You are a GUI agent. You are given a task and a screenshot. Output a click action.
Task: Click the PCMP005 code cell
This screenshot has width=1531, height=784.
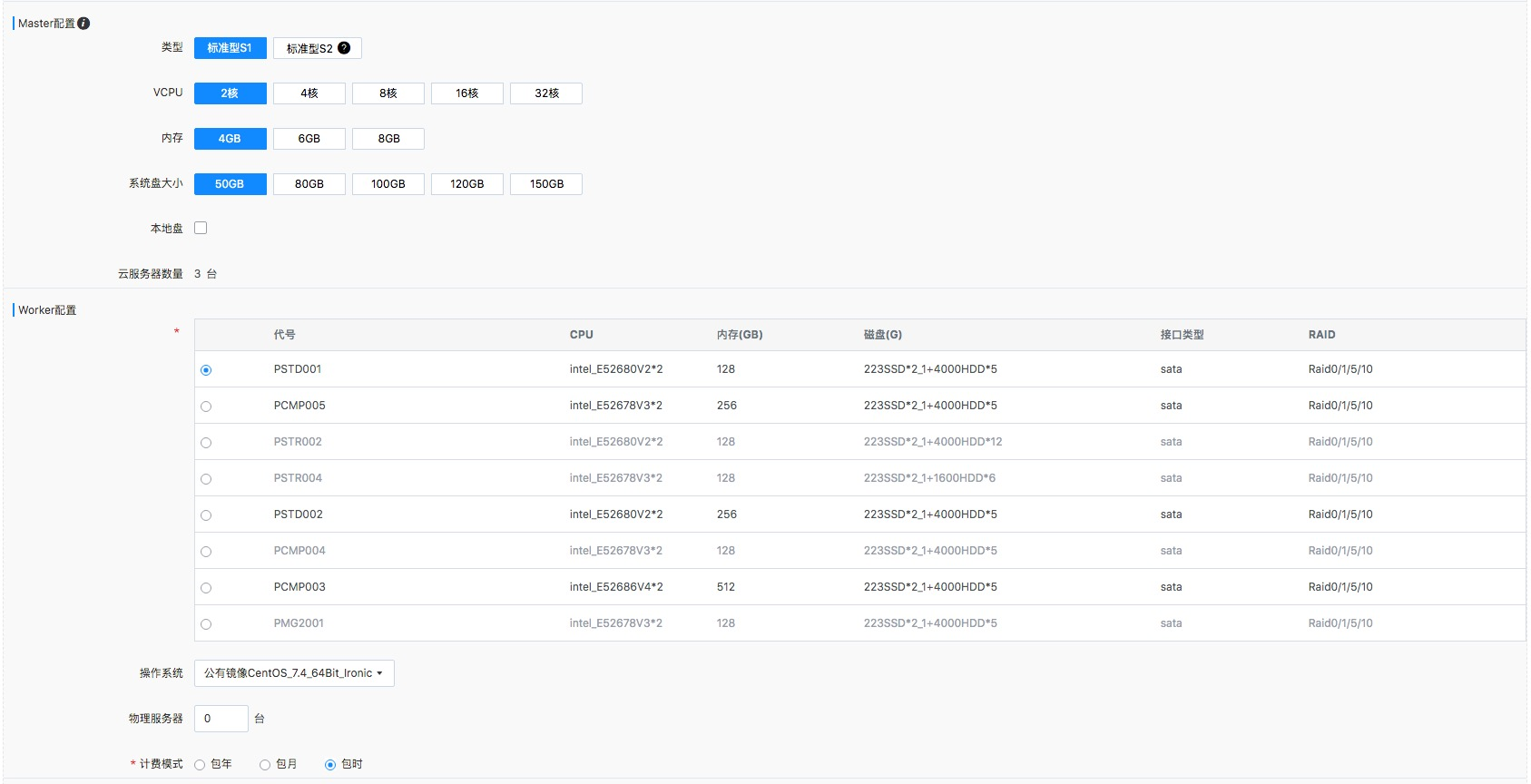coord(299,406)
